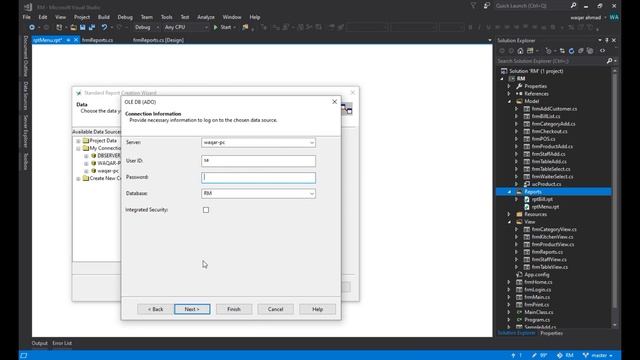Click the master git branch indicator in status bar
The height and width of the screenshot is (360, 640).
coord(598,356)
